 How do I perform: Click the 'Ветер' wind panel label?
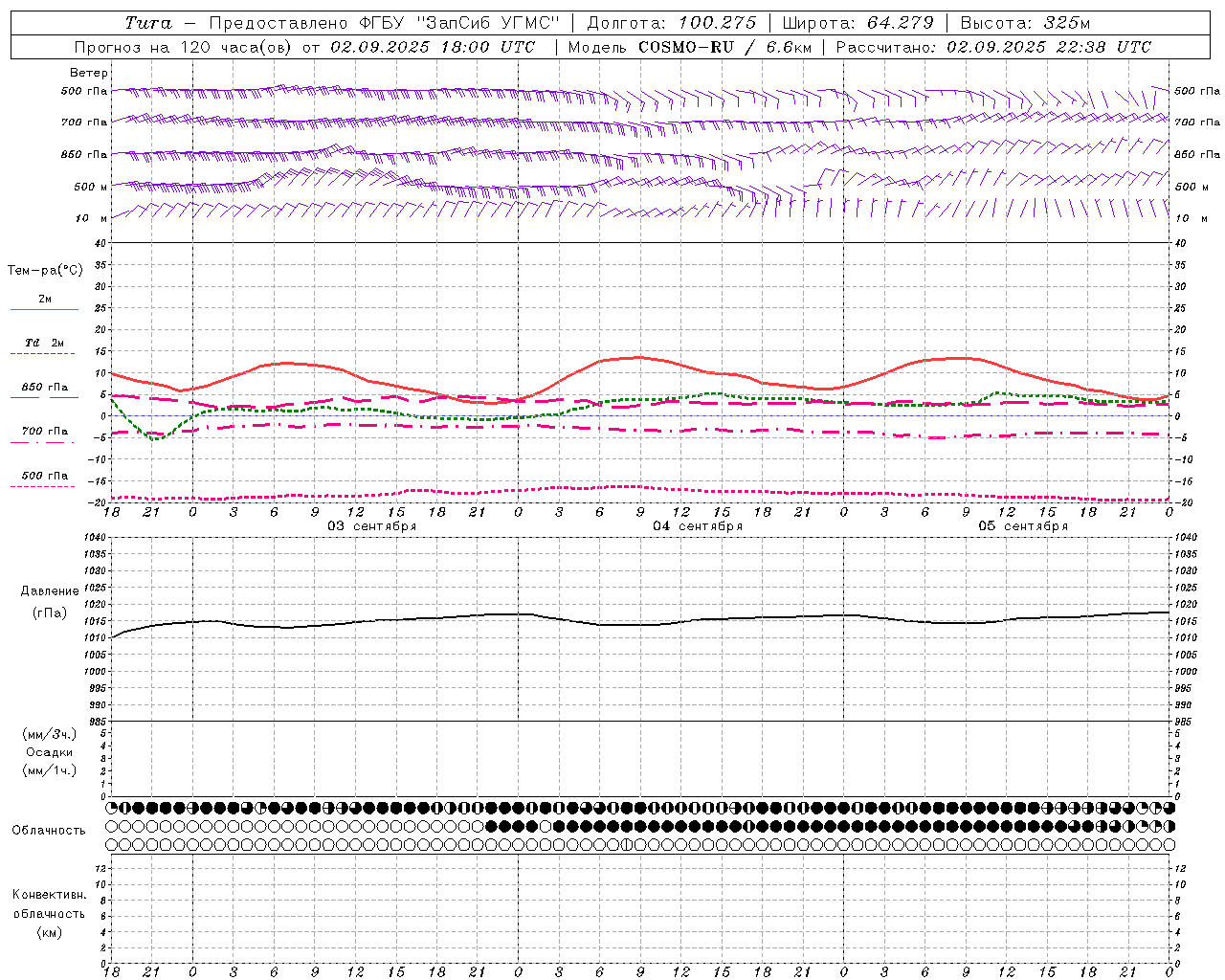pos(89,73)
